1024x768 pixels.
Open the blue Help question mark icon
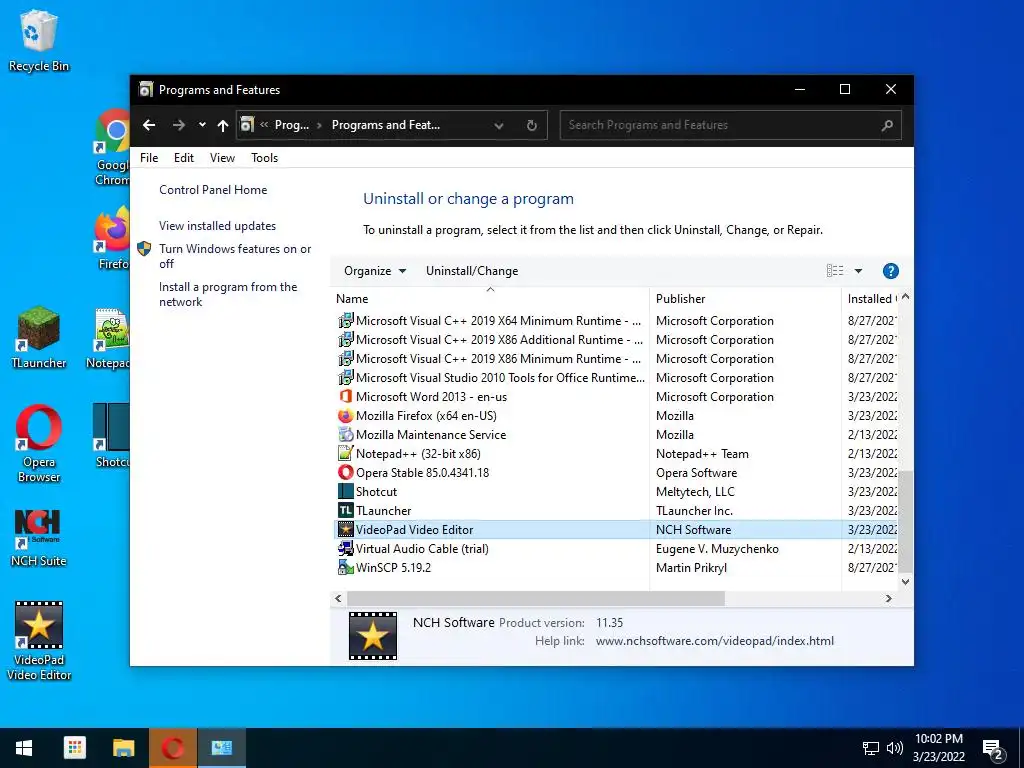pos(890,270)
